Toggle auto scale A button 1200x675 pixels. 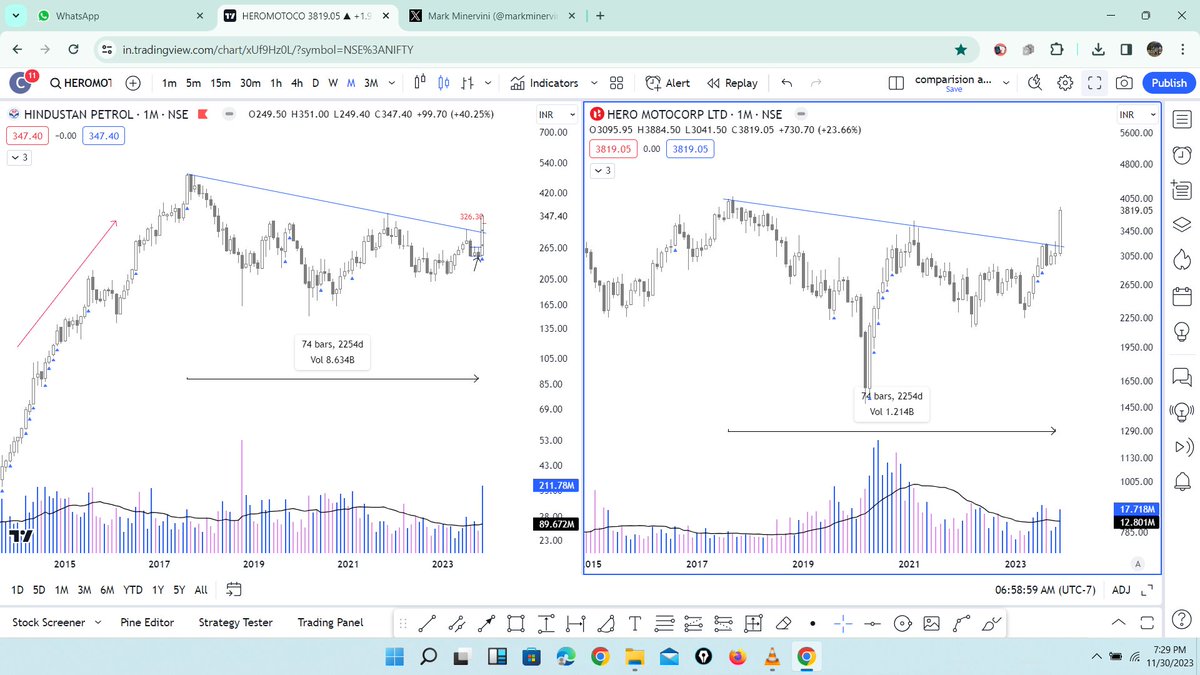tap(1138, 563)
